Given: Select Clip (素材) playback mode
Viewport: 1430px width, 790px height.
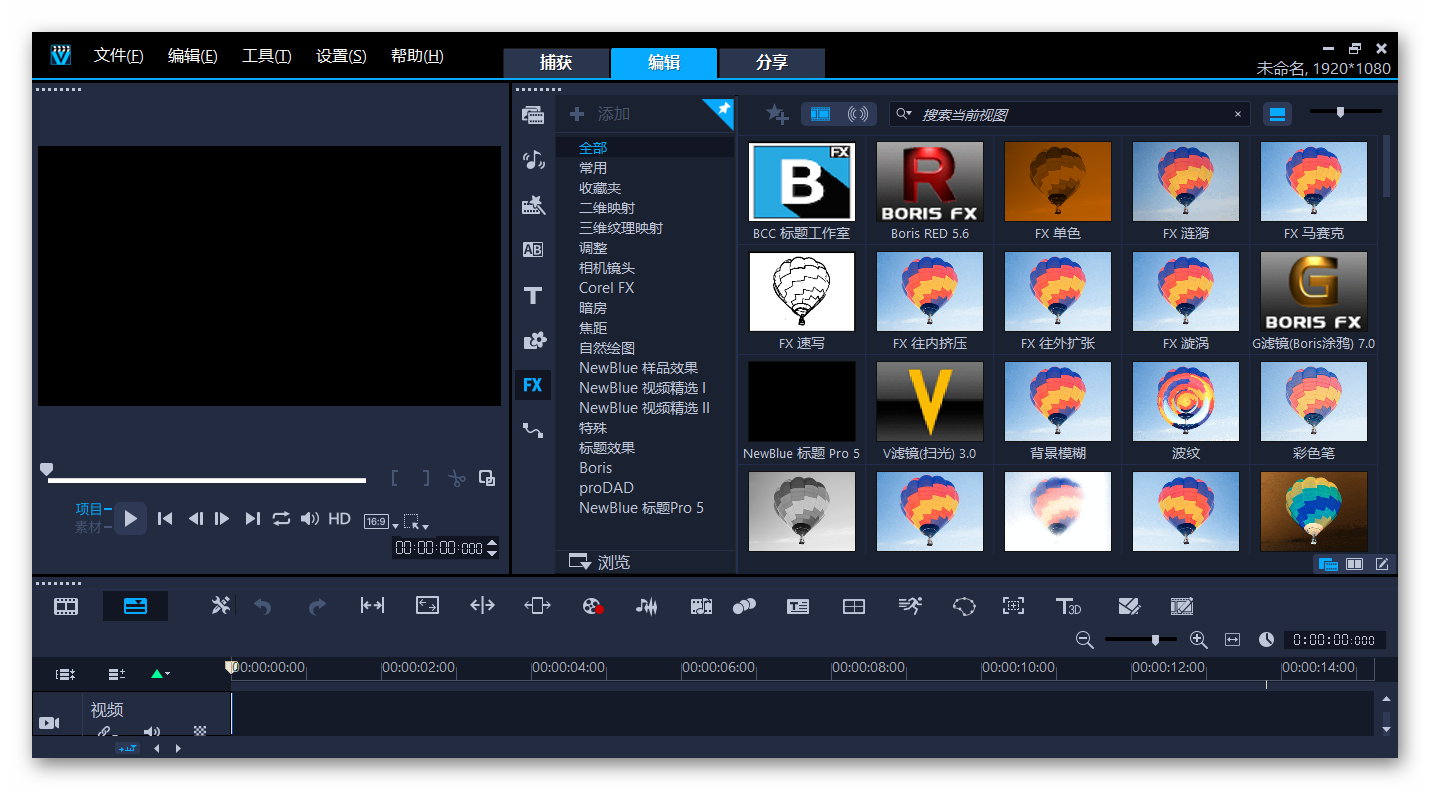Looking at the screenshot, I should [x=90, y=527].
